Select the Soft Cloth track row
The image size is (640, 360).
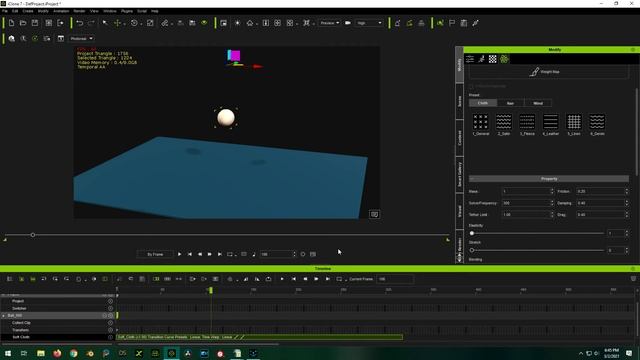pyautogui.click(x=57, y=337)
